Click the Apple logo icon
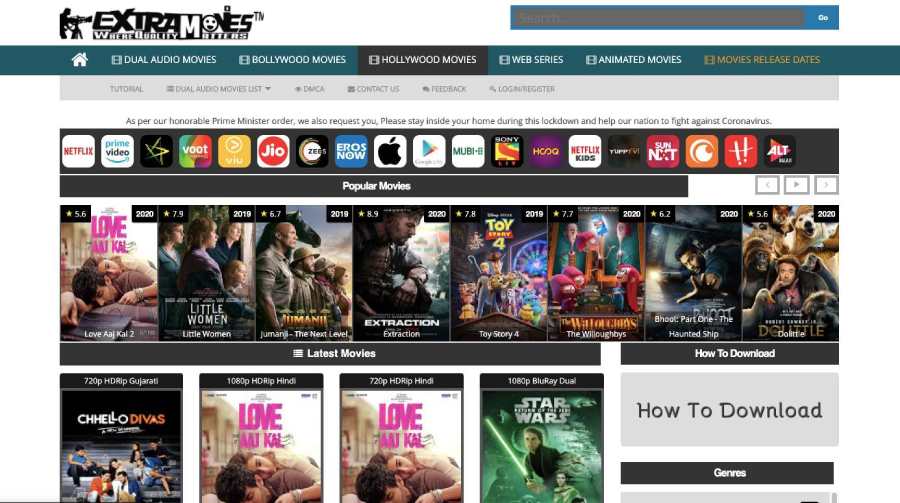Image resolution: width=900 pixels, height=503 pixels. pyautogui.click(x=390, y=152)
